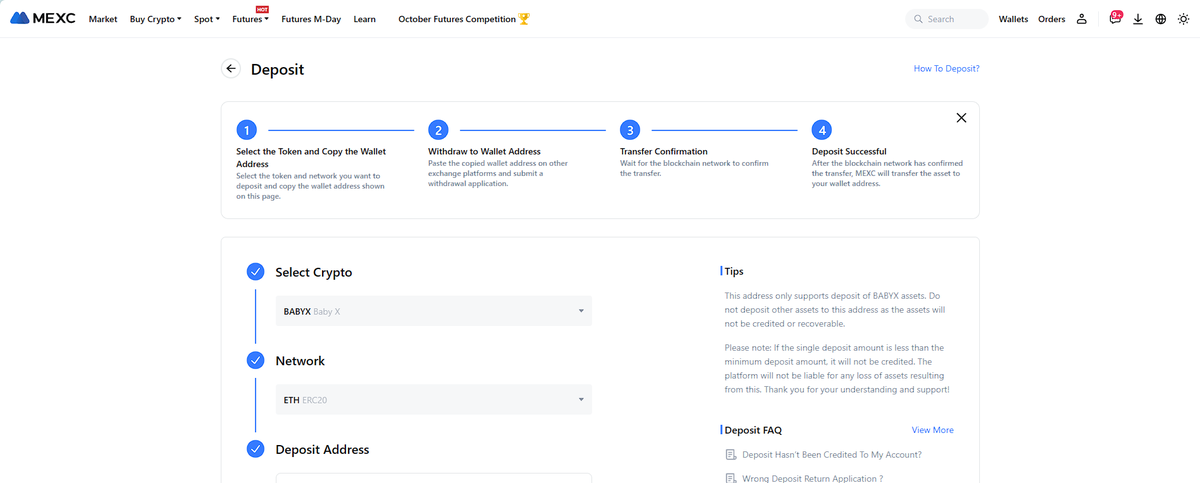Go back using the Deposit back arrow
The width and height of the screenshot is (1200, 483).
(x=231, y=69)
